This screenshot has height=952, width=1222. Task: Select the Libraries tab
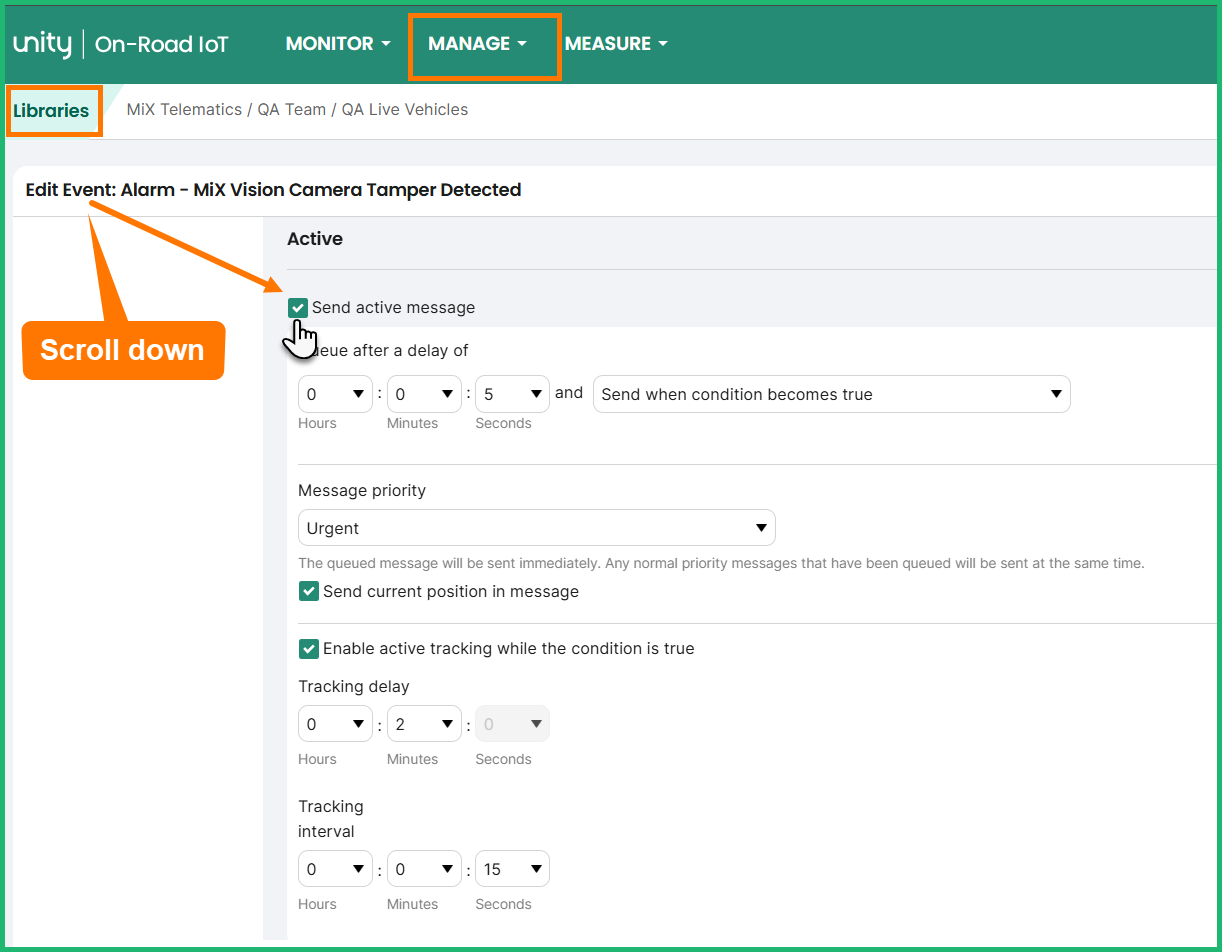[51, 111]
